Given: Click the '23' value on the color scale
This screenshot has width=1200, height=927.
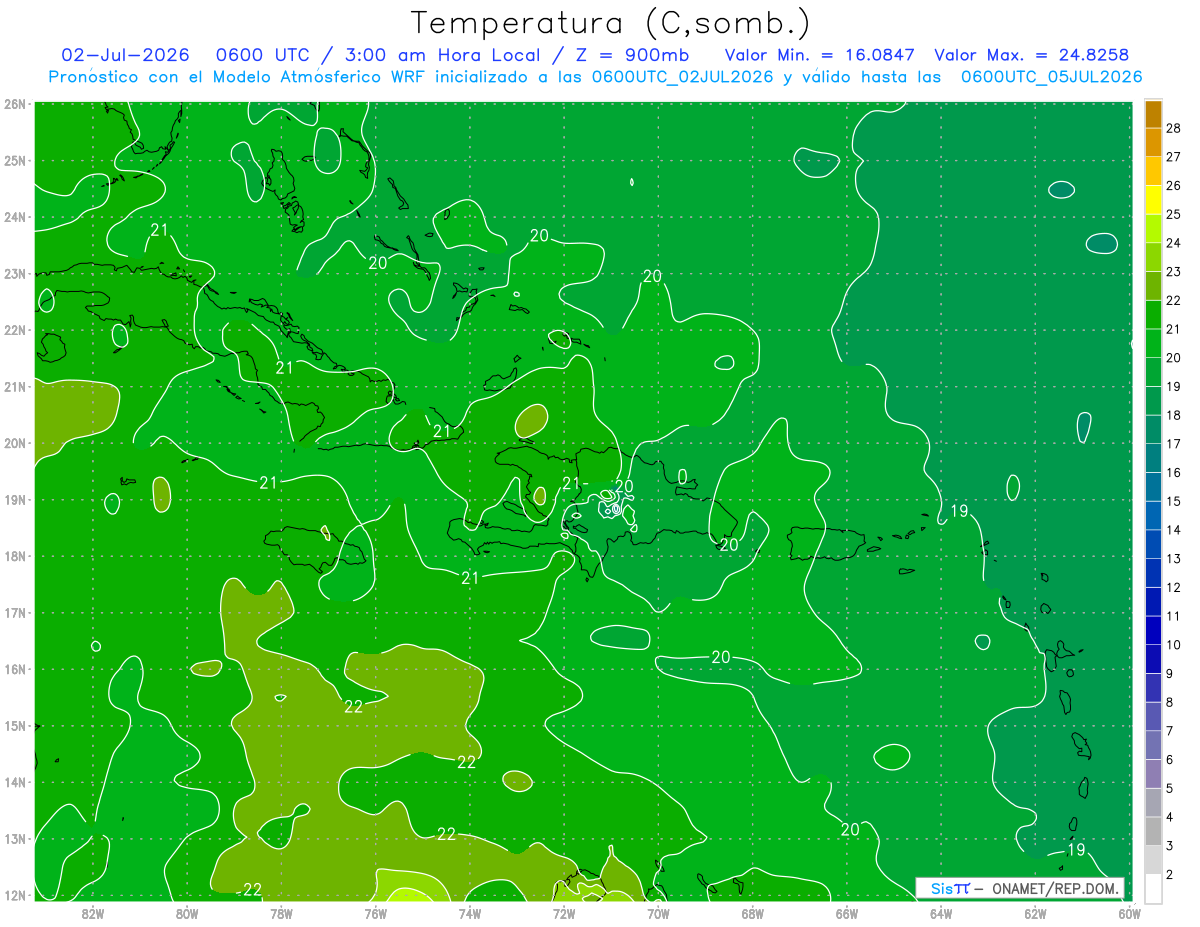Looking at the screenshot, I should [x=1174, y=272].
